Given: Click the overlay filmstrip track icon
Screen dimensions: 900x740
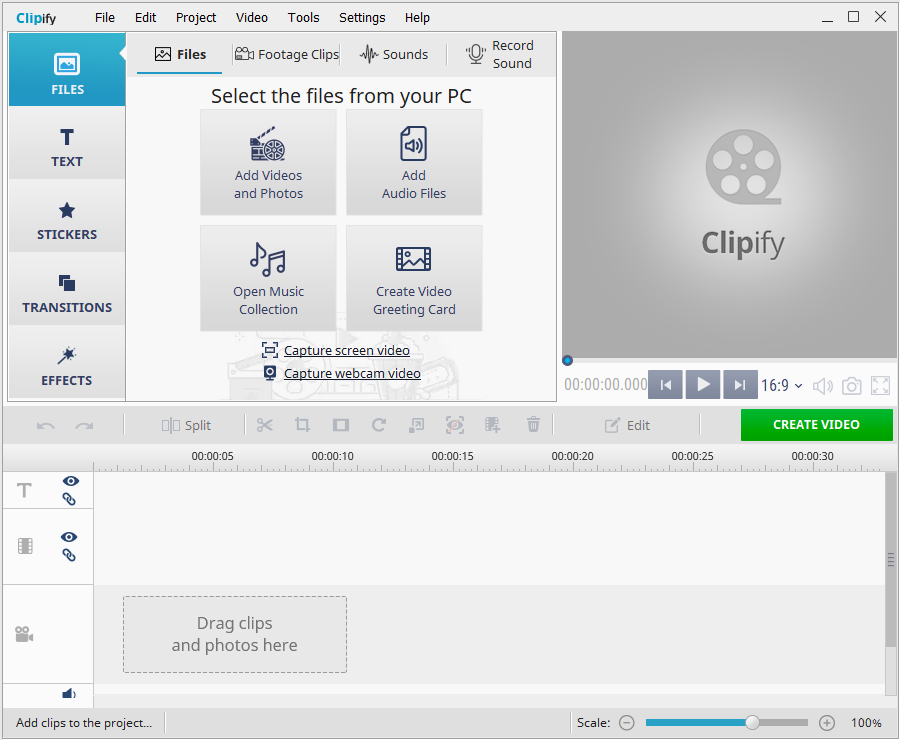Looking at the screenshot, I should tap(25, 545).
